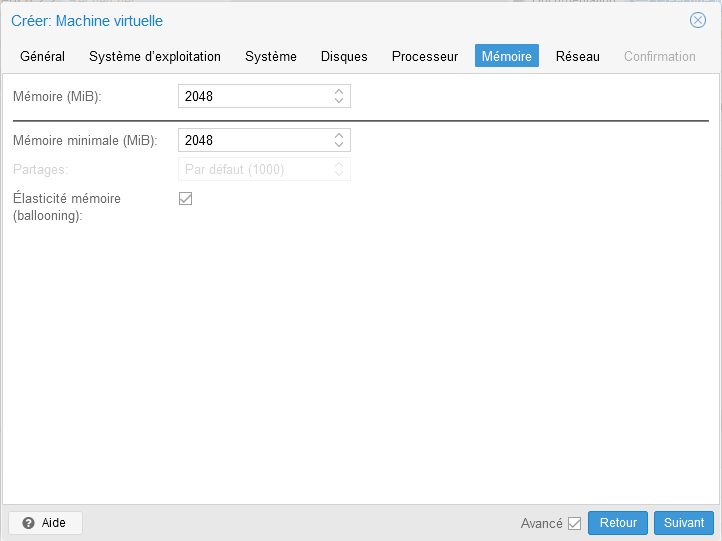Select the Disques tab
The width and height of the screenshot is (722, 541).
344,56
